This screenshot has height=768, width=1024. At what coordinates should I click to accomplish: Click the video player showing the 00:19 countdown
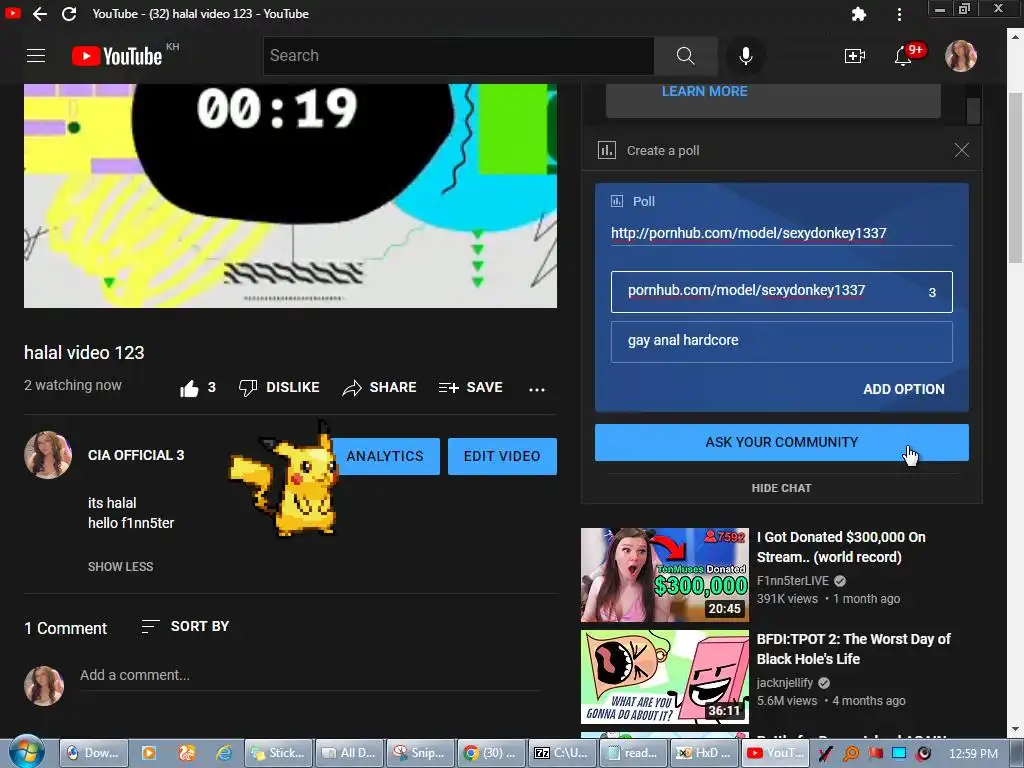tap(291, 196)
